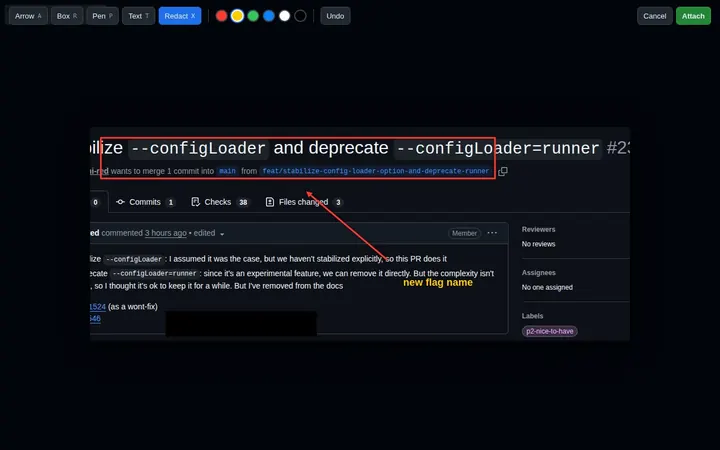The image size is (720, 450).
Task: Pick the white color swatch
Action: (x=284, y=16)
